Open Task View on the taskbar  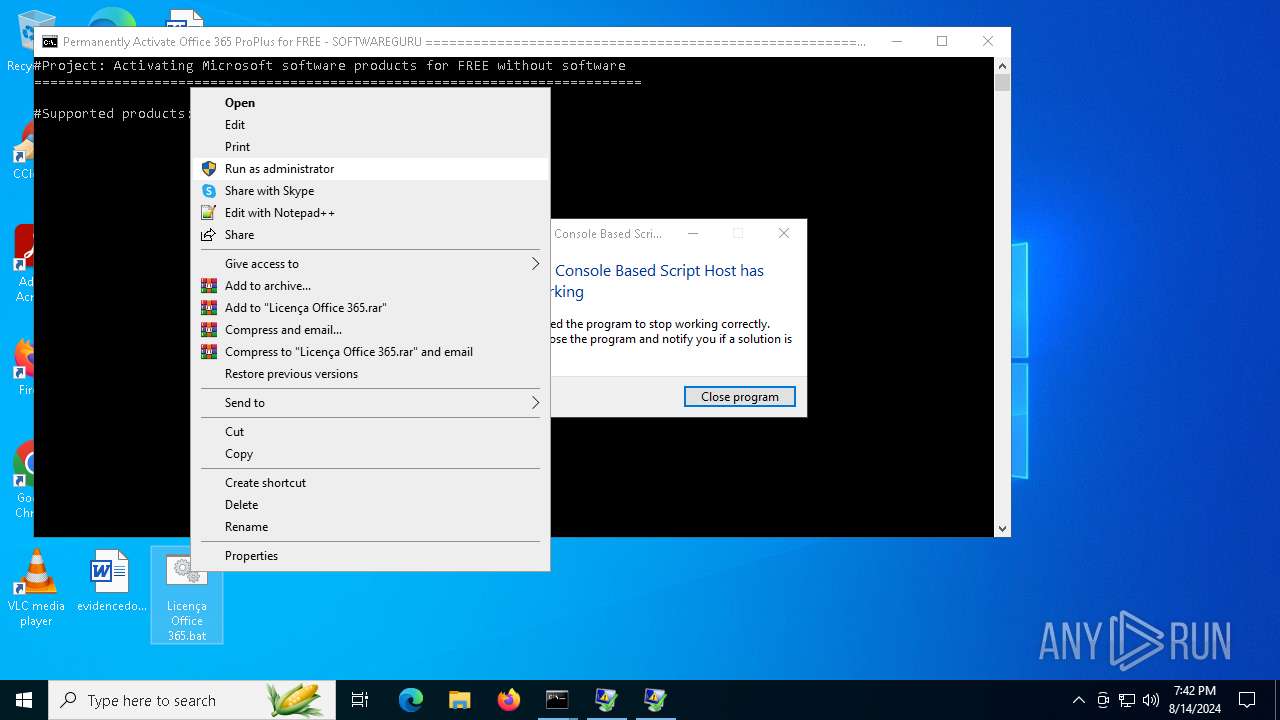pyautogui.click(x=360, y=700)
